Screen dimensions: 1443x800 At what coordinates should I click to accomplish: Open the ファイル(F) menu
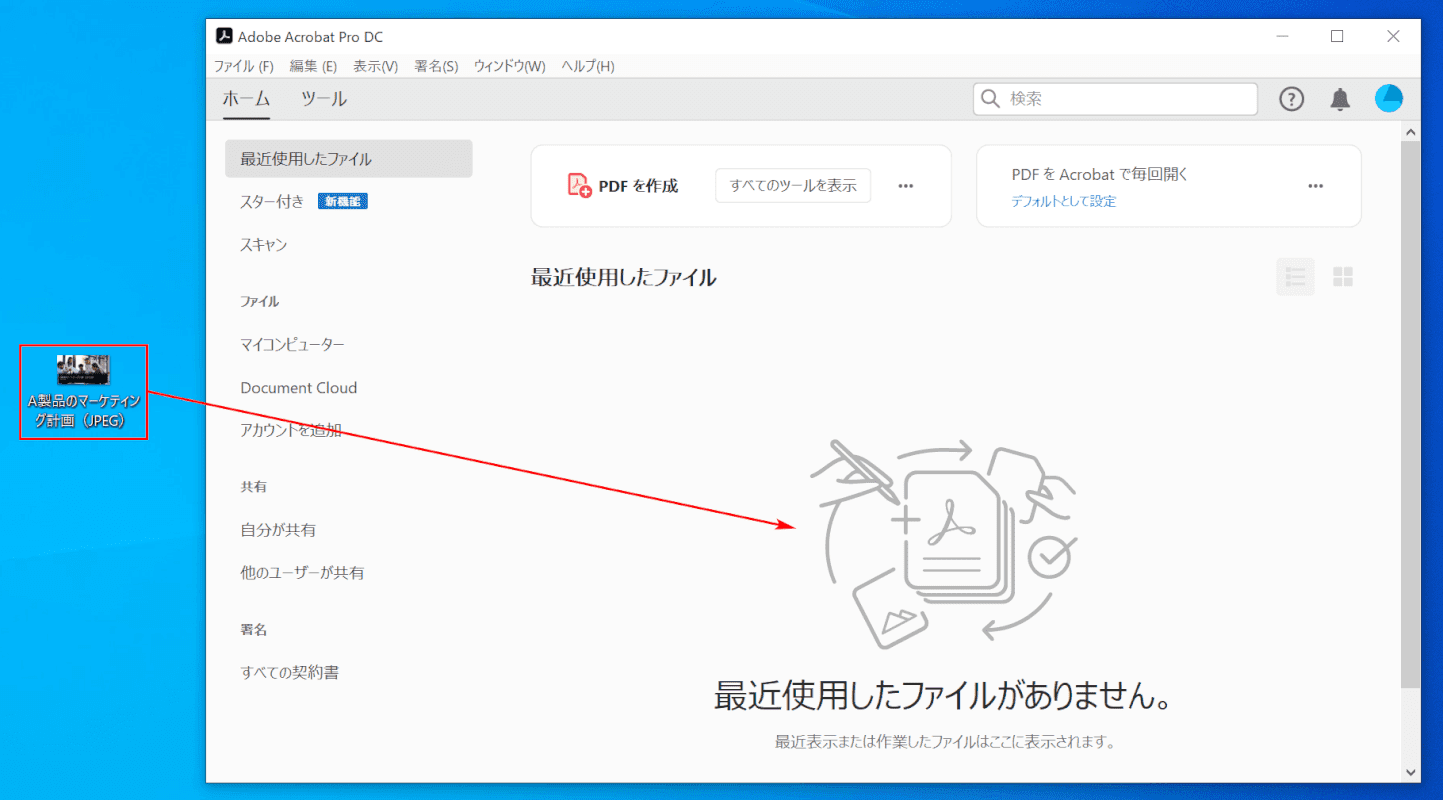(243, 66)
